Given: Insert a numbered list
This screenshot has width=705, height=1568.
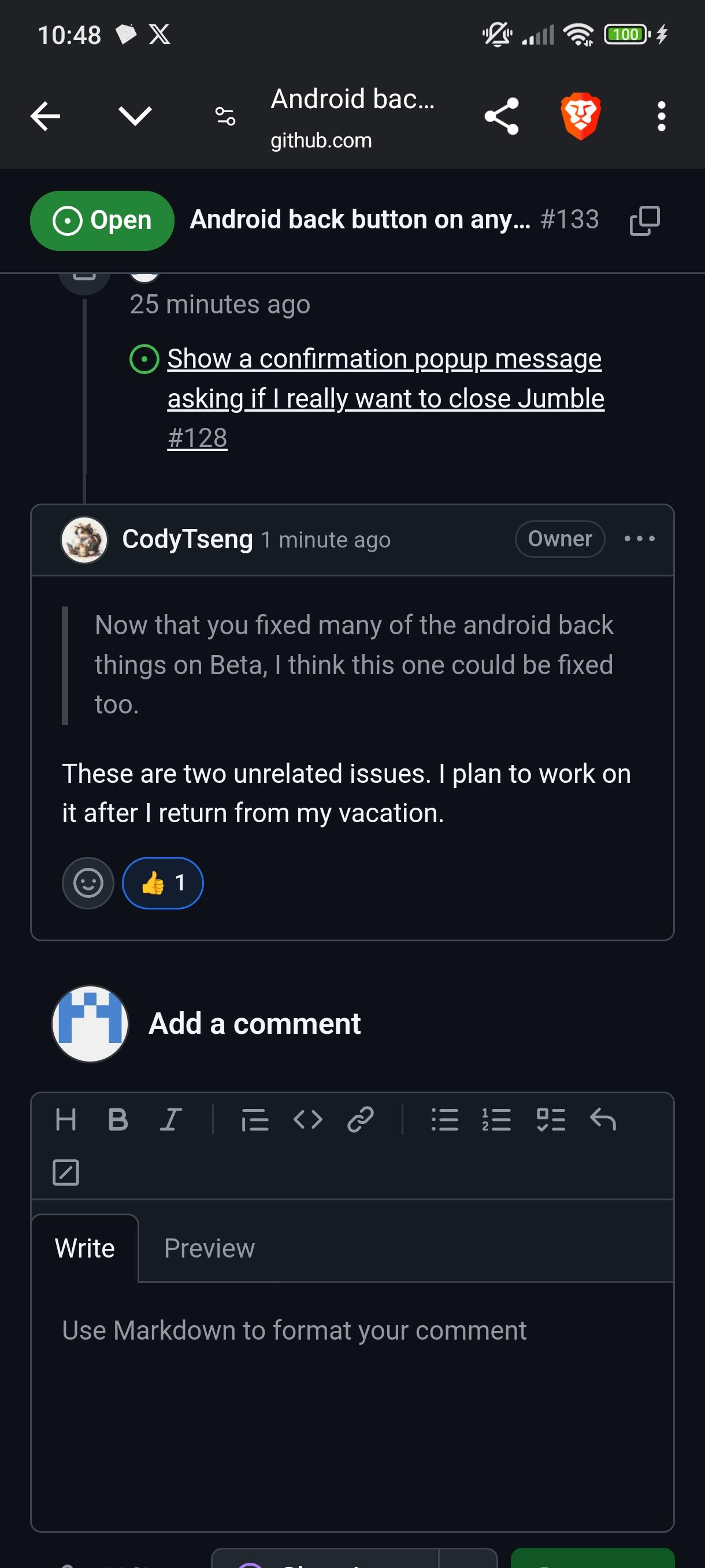Looking at the screenshot, I should [x=497, y=1119].
